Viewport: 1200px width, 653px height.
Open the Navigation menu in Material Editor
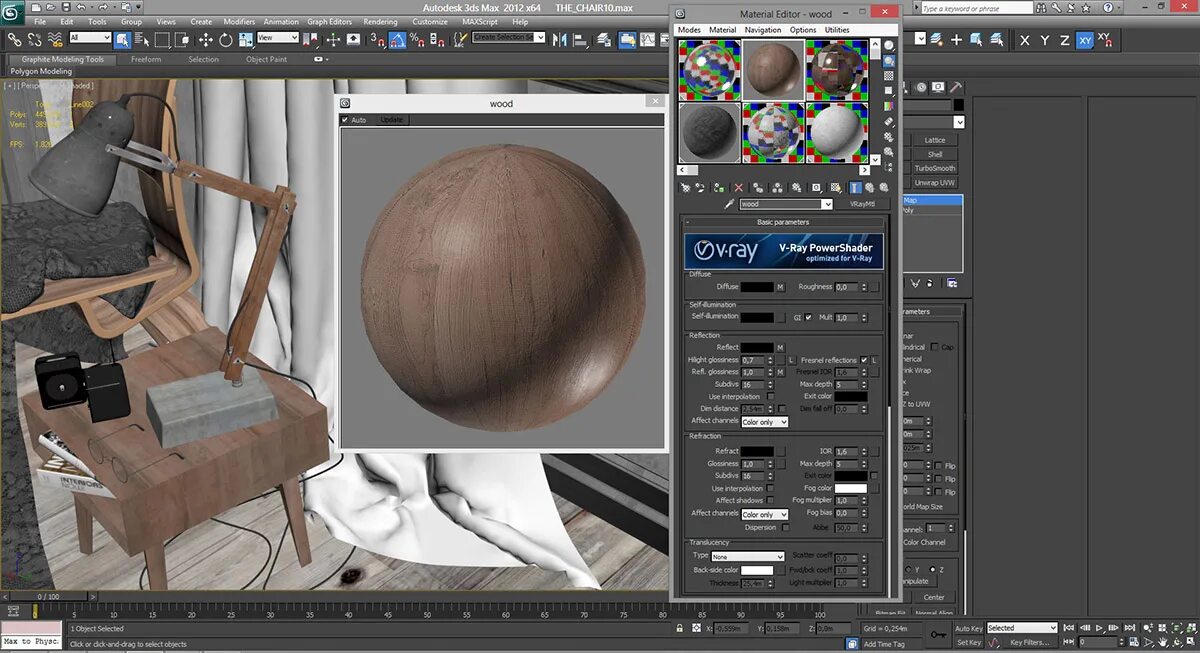[763, 29]
